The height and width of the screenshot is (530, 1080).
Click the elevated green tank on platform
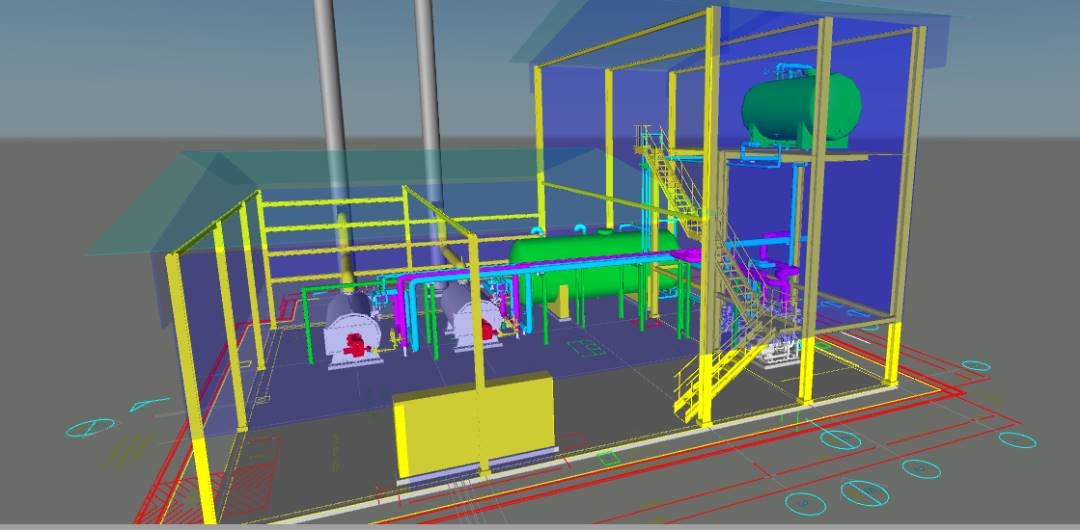[800, 106]
